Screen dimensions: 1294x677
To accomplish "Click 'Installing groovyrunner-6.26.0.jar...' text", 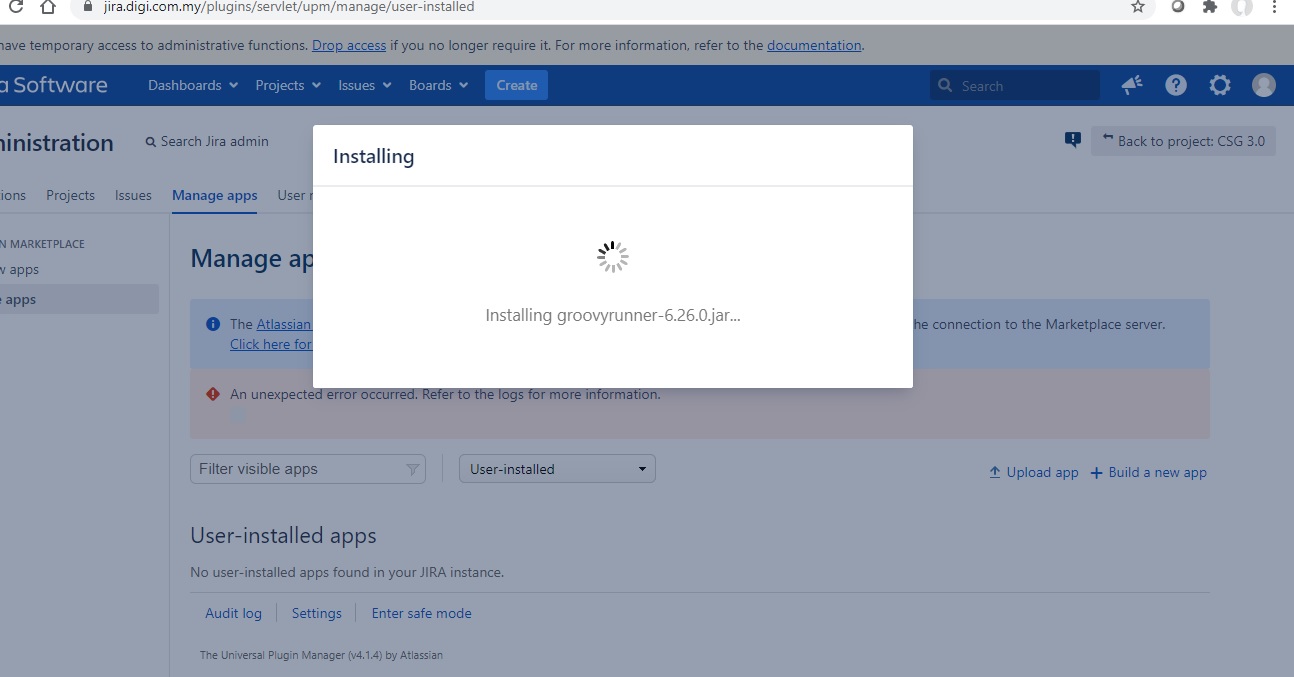I will 613,315.
